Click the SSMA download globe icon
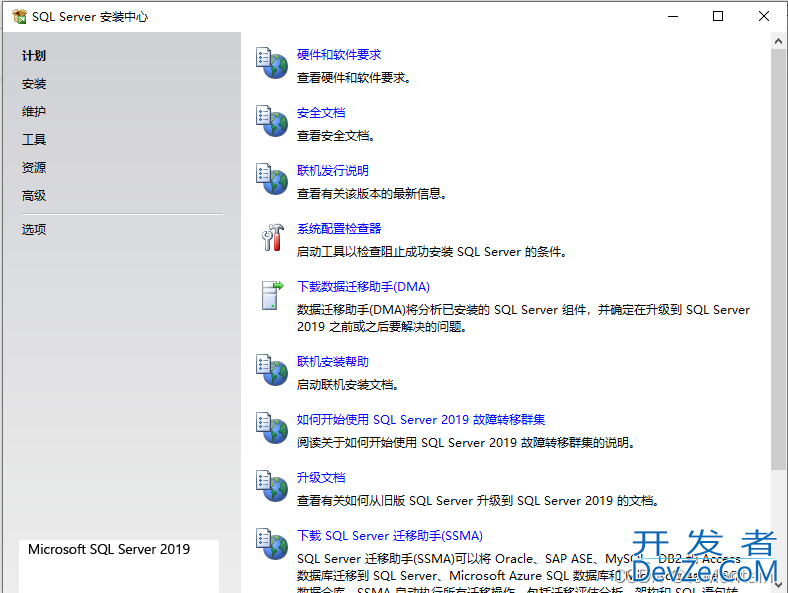 pos(272,544)
